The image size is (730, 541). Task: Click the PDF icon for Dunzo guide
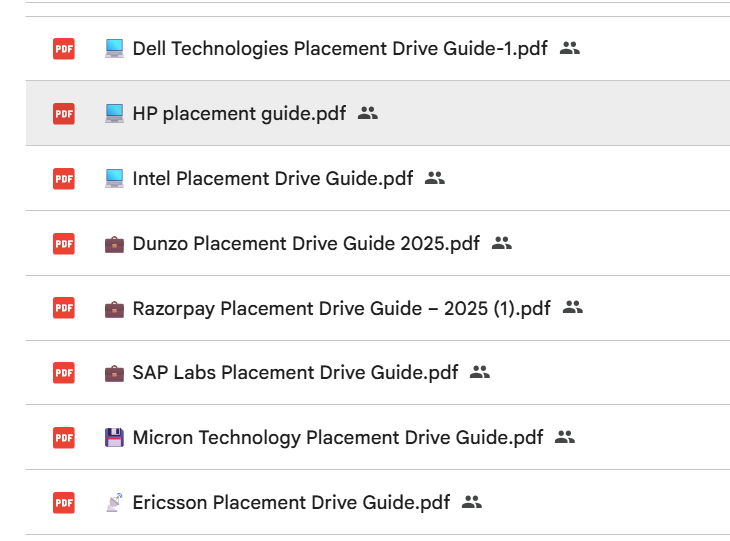pyautogui.click(x=64, y=243)
